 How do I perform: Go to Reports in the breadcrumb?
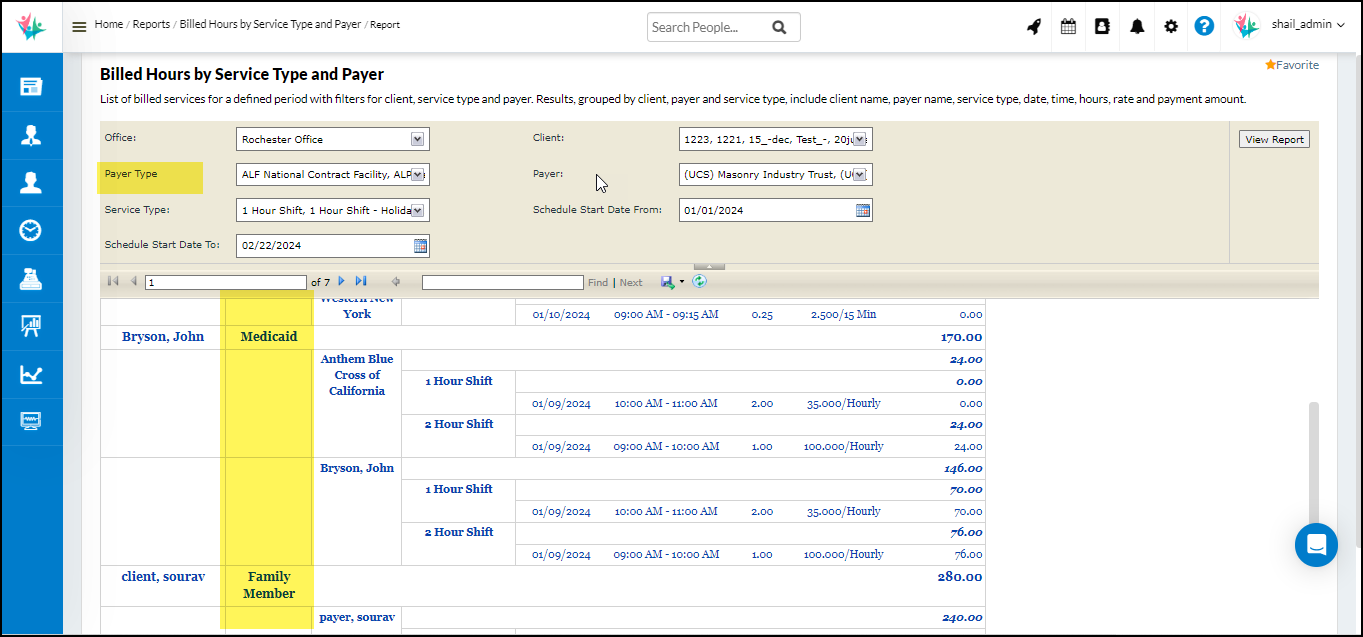[151, 24]
